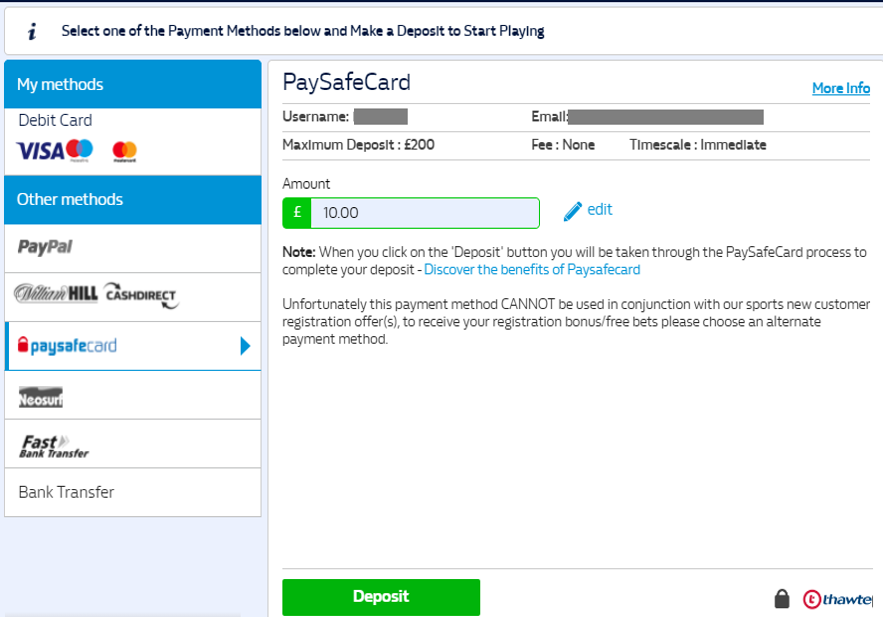This screenshot has width=883, height=617.
Task: Click the thawte security seal
Action: (x=837, y=599)
